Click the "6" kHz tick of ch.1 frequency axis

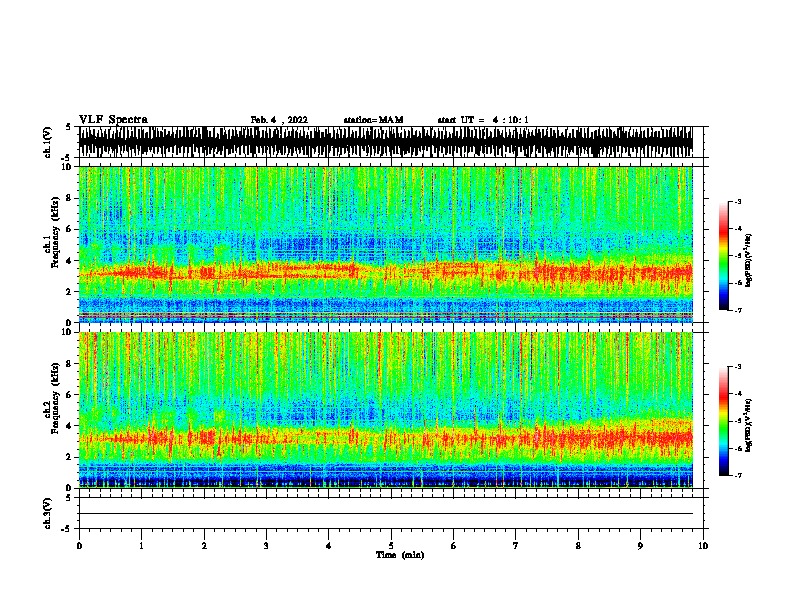click(71, 230)
